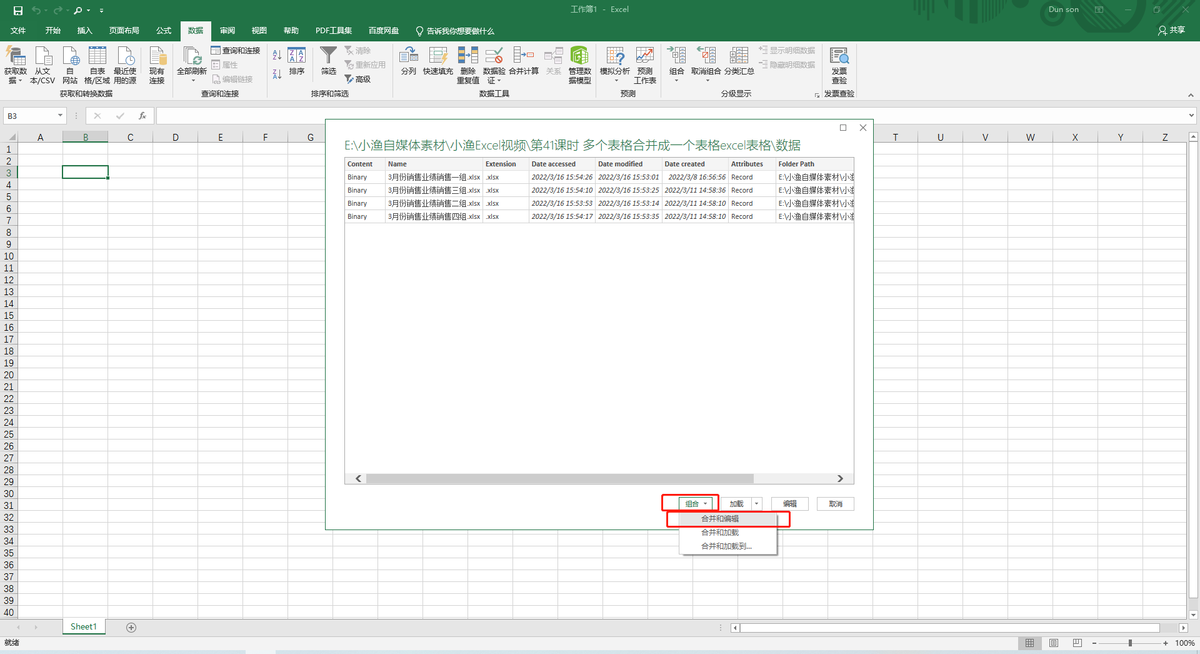Select 合并和加载到... menu option
The height and width of the screenshot is (654, 1200).
[x=726, y=546]
